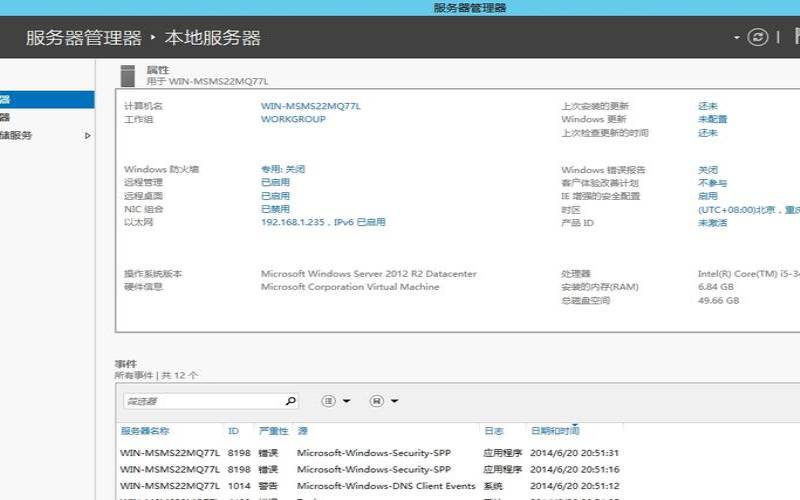Click the remote management enabled link
The width and height of the screenshot is (800, 500).
(x=276, y=183)
